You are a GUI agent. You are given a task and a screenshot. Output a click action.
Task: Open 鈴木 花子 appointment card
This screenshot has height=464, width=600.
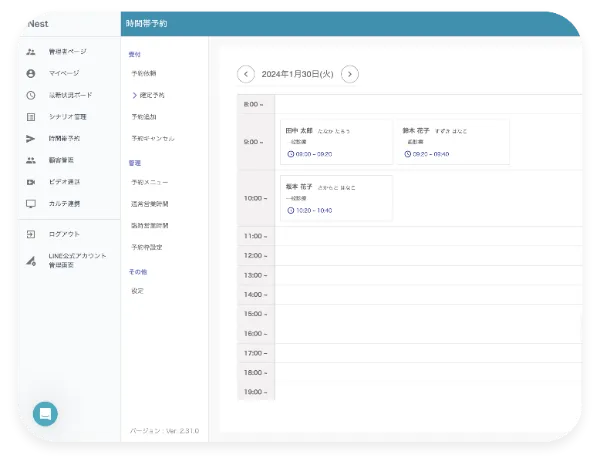(453, 142)
